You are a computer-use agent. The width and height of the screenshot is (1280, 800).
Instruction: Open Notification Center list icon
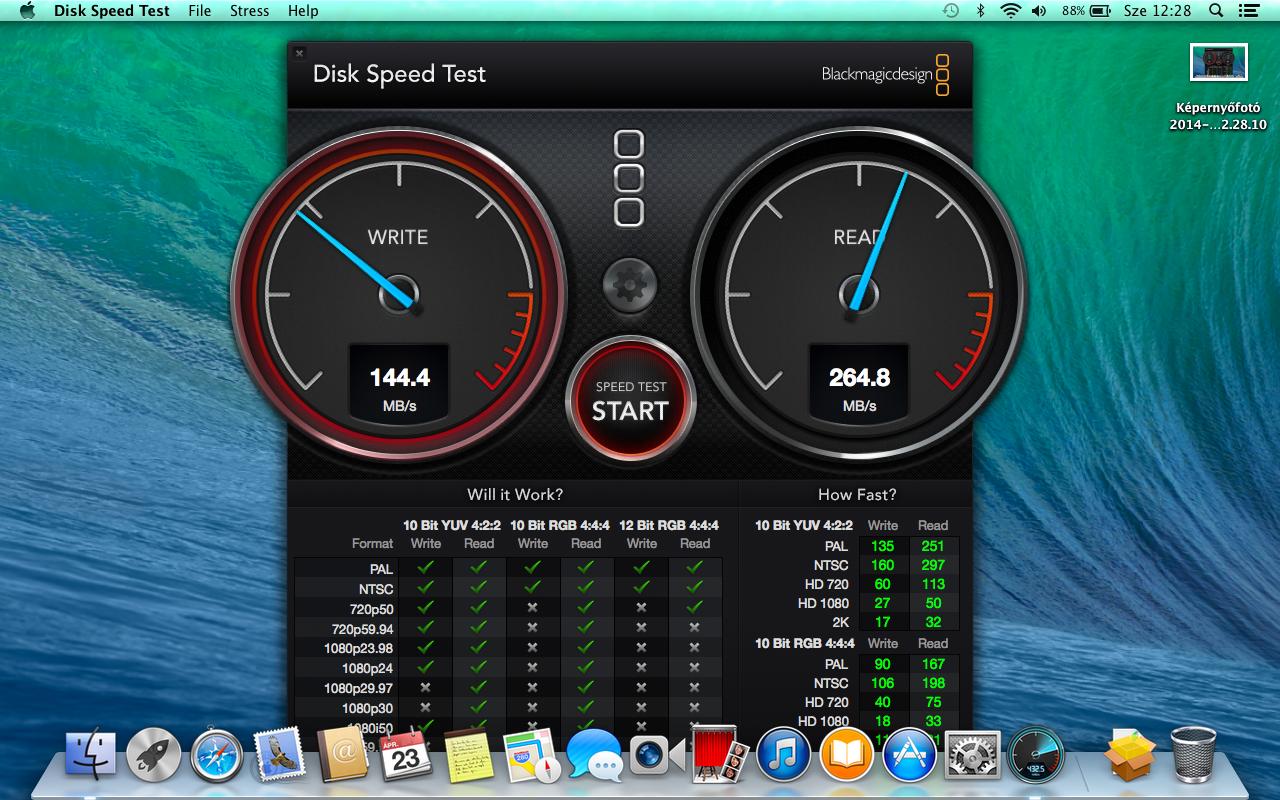[x=1248, y=11]
